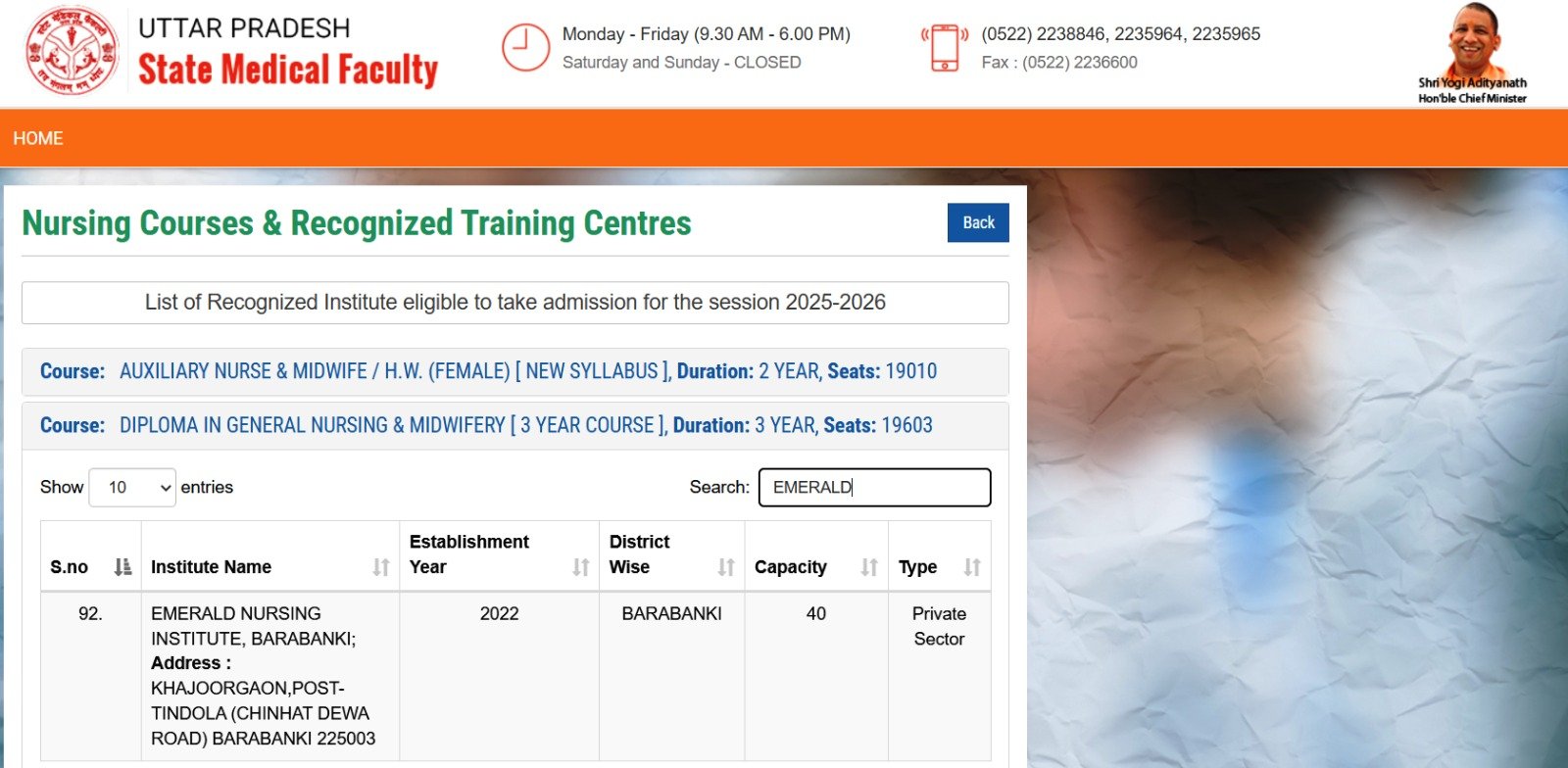The height and width of the screenshot is (768, 1568).
Task: Open the HOME menu item
Action: (38, 138)
